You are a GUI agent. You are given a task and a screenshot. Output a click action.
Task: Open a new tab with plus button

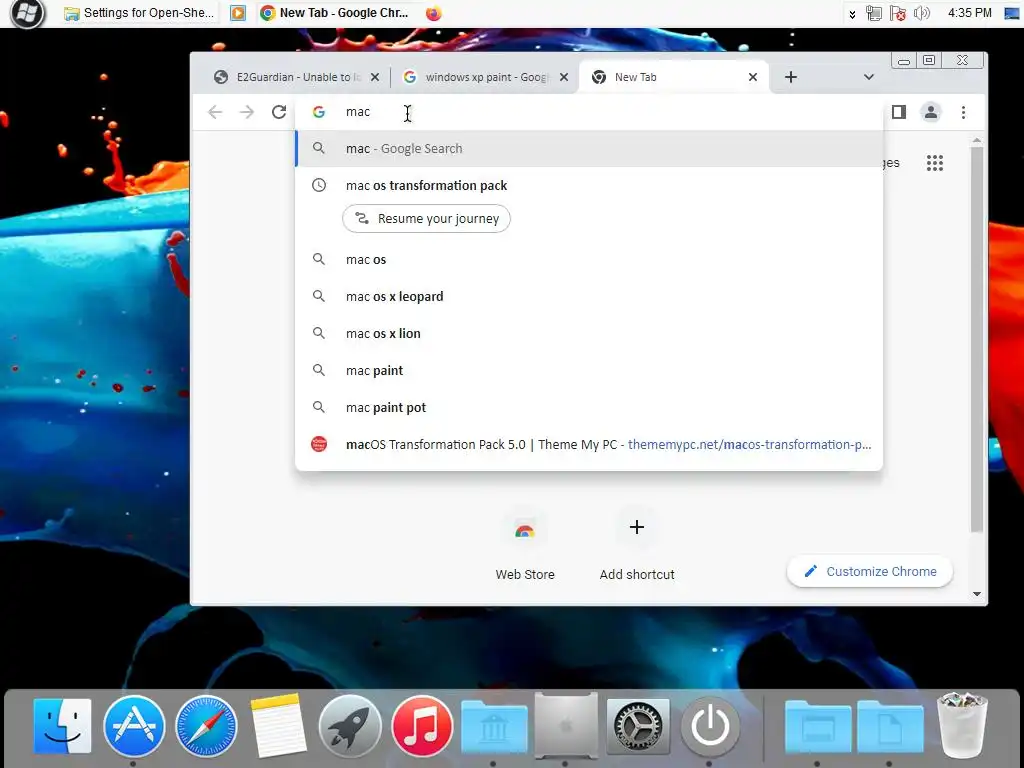[x=791, y=77]
